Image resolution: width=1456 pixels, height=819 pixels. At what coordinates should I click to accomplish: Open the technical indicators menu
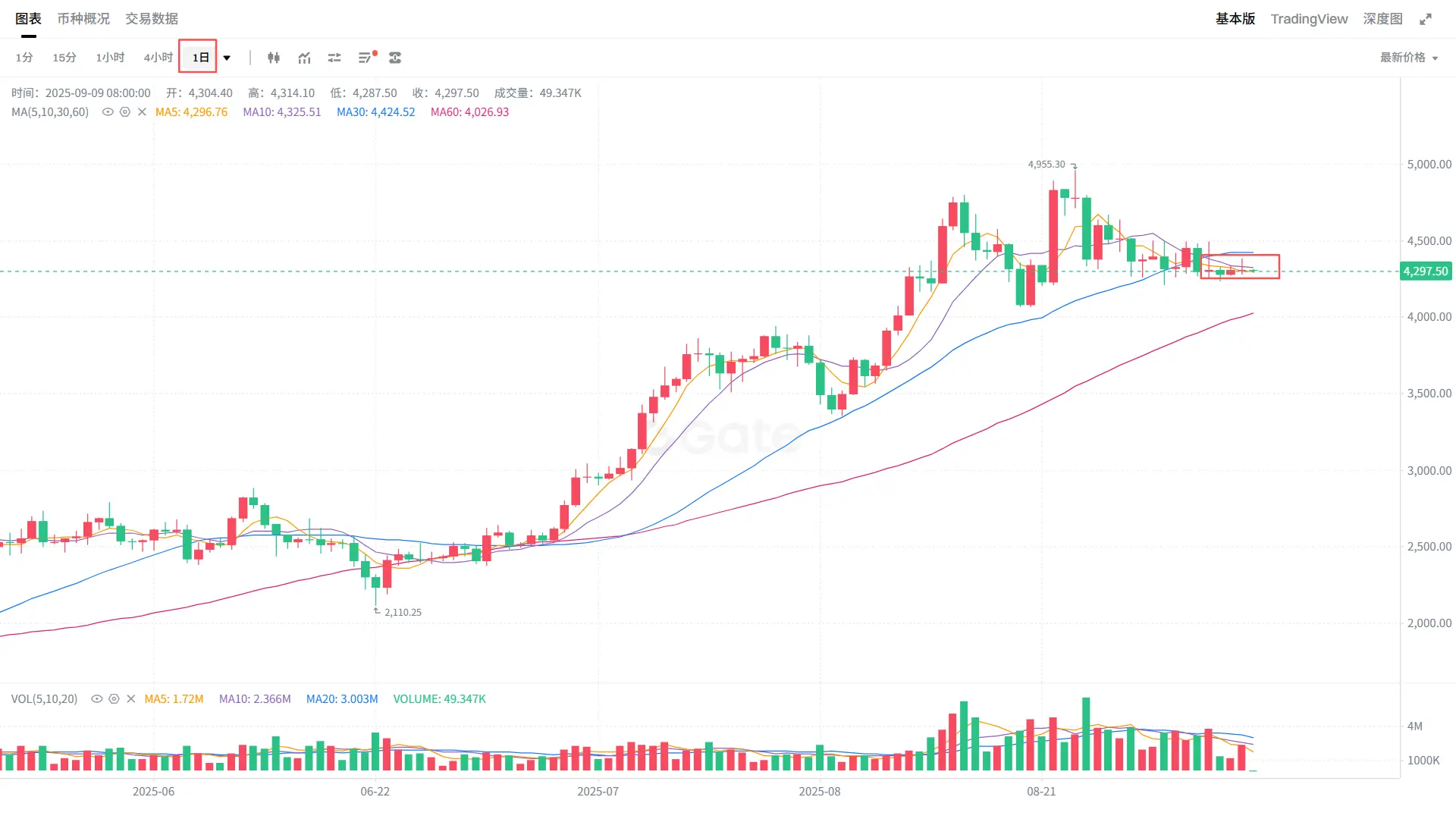tap(304, 58)
